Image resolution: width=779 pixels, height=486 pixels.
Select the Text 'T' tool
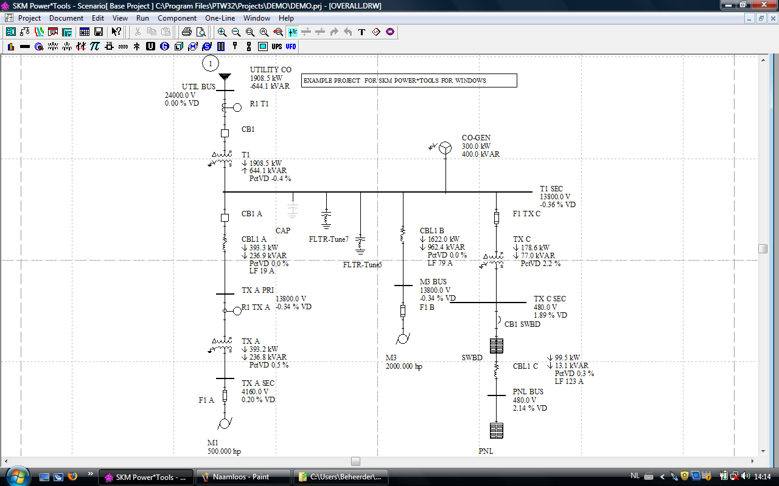362,32
